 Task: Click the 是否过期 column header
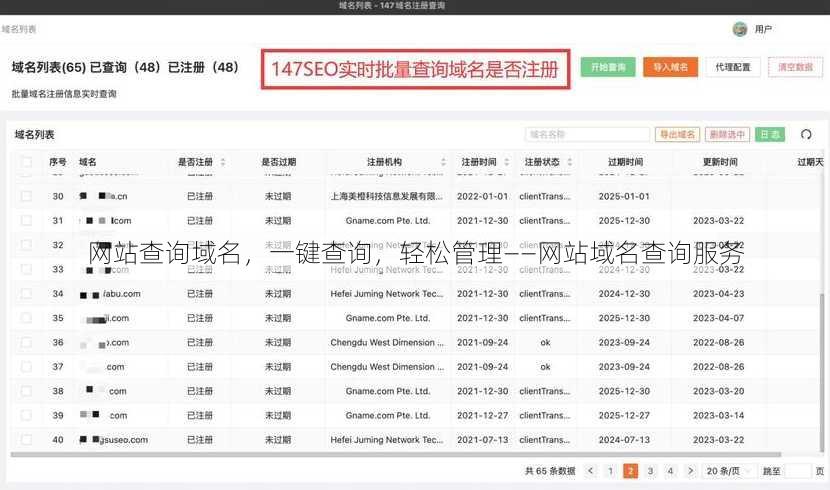point(278,162)
